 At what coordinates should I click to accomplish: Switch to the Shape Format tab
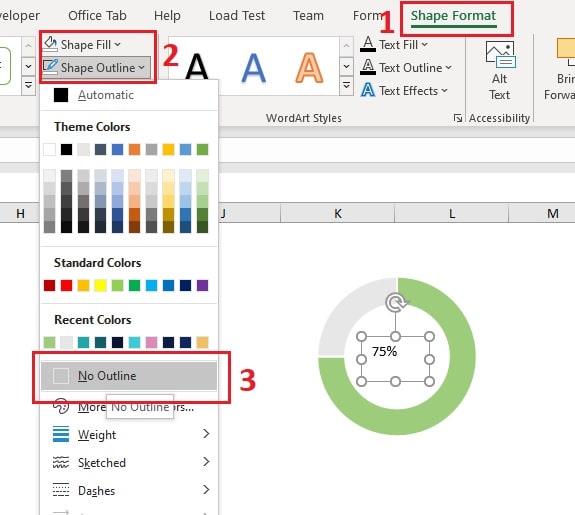tap(453, 16)
